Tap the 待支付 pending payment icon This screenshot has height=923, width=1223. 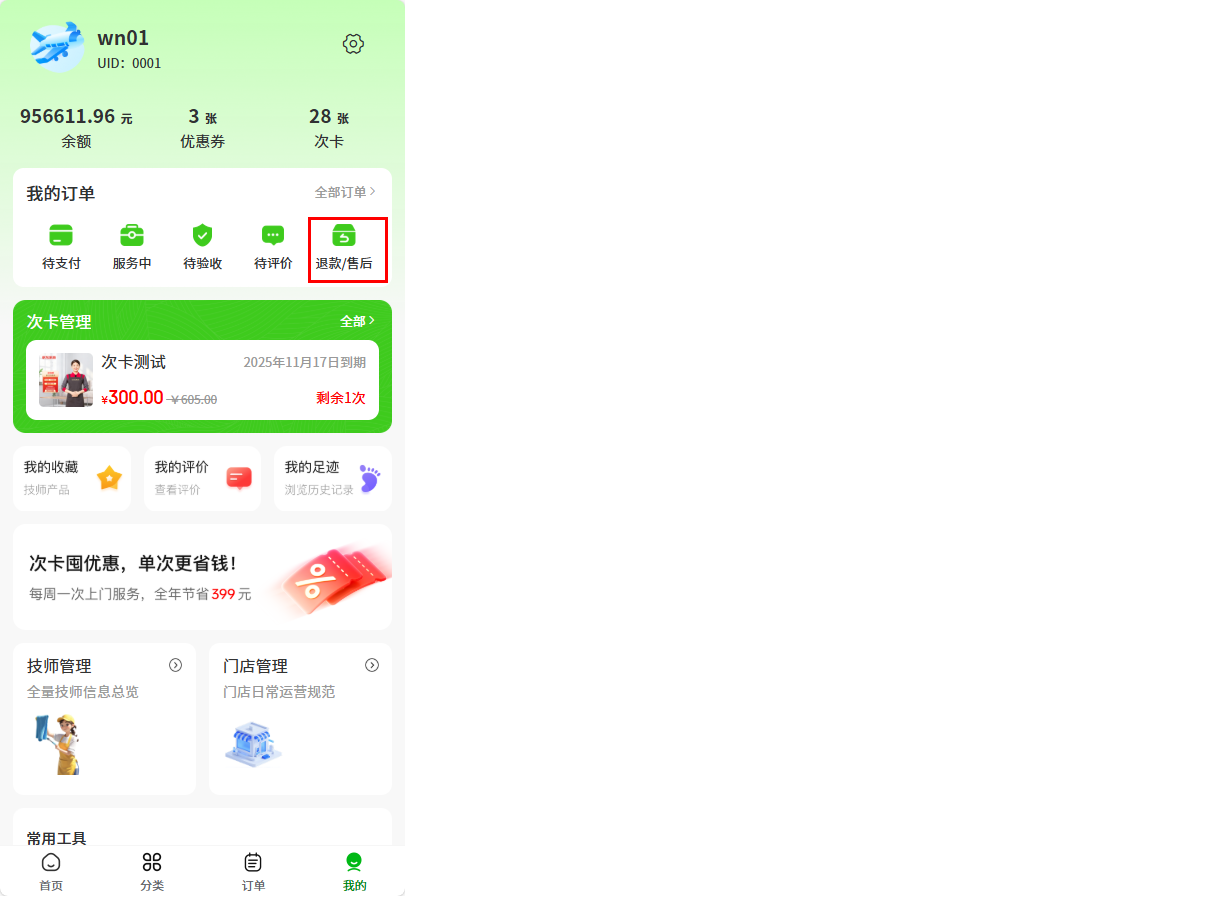point(61,235)
